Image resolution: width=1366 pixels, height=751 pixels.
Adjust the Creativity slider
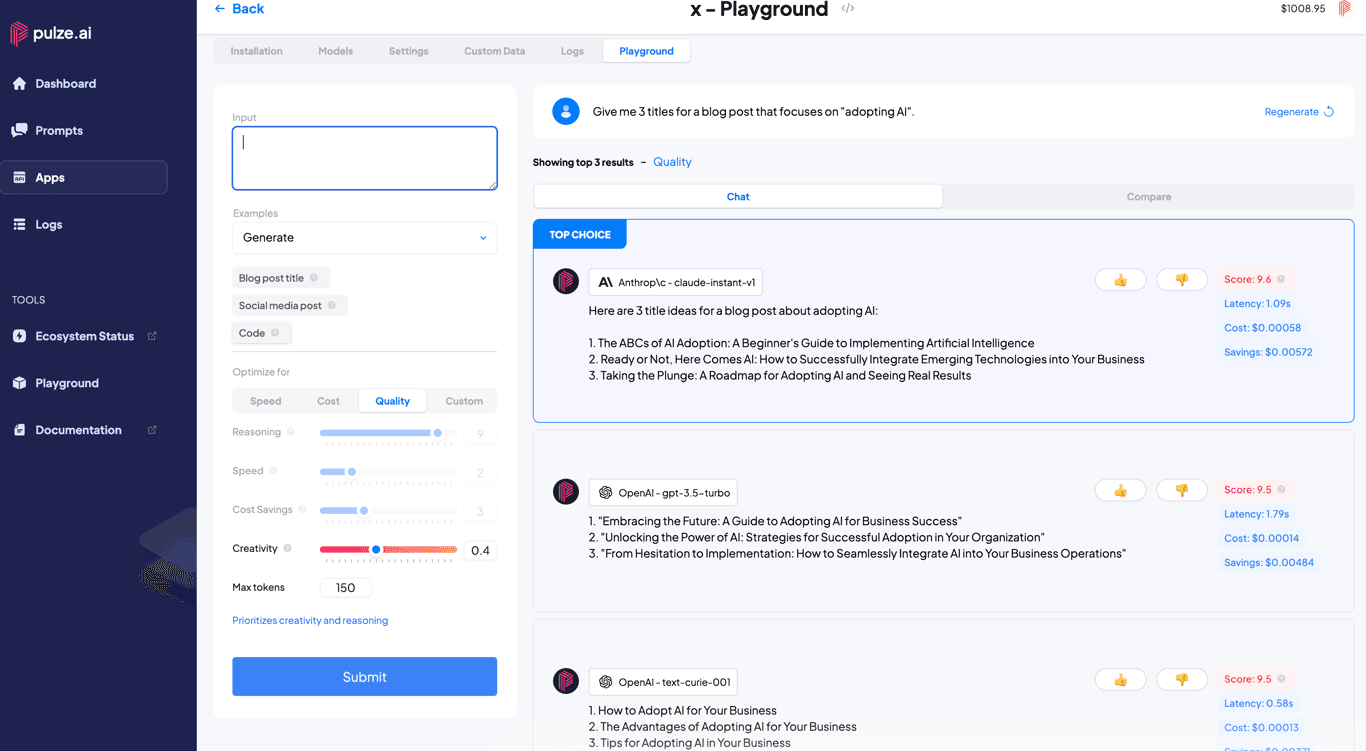pos(375,549)
